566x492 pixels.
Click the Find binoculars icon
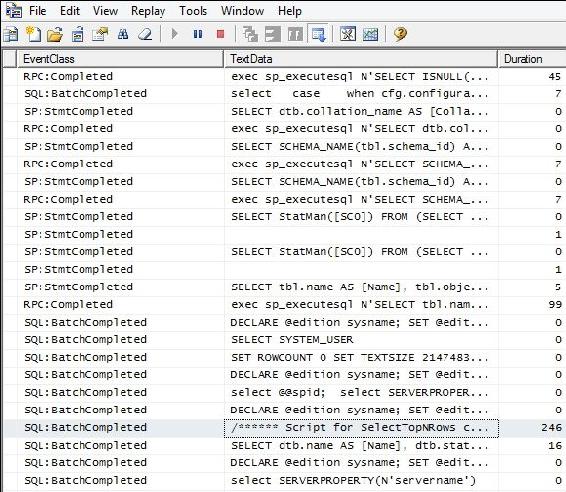123,35
